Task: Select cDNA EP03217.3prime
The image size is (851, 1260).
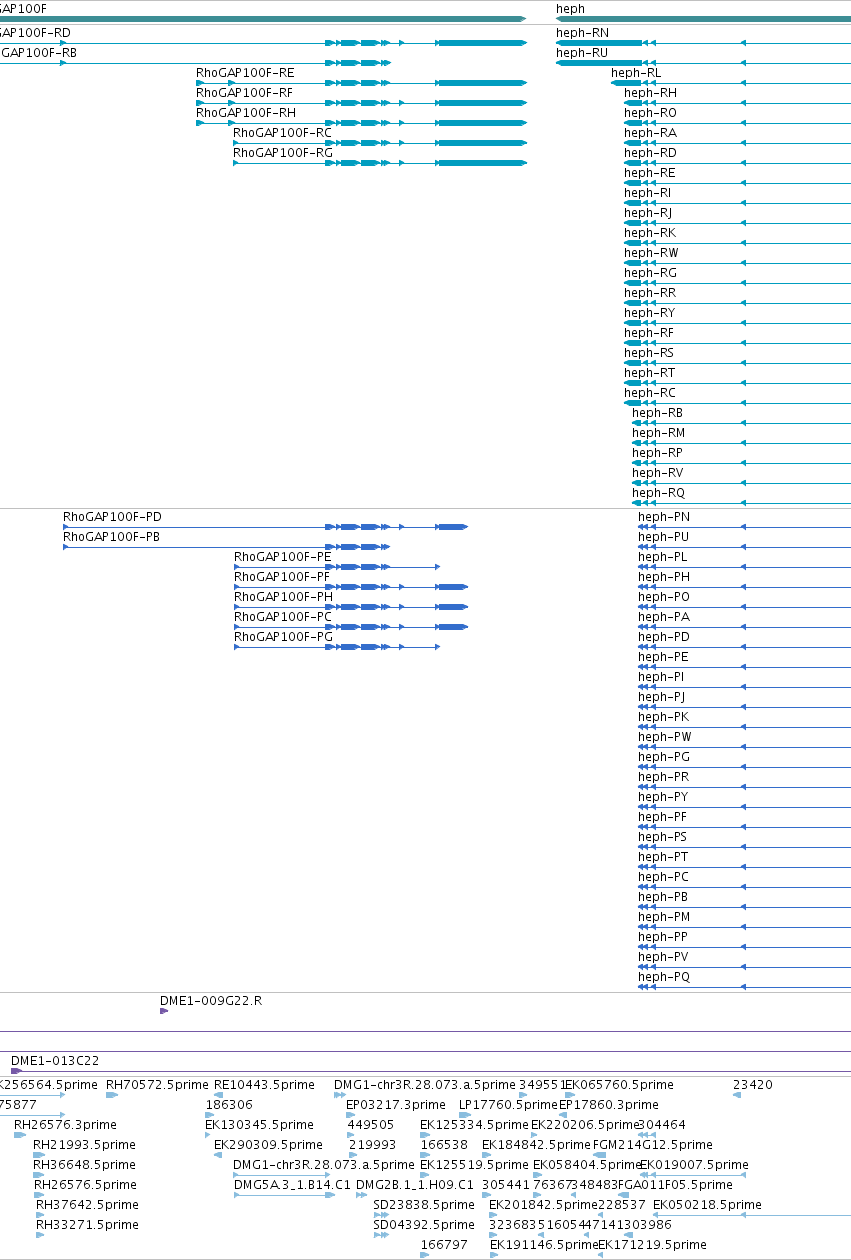Action: tap(396, 1105)
